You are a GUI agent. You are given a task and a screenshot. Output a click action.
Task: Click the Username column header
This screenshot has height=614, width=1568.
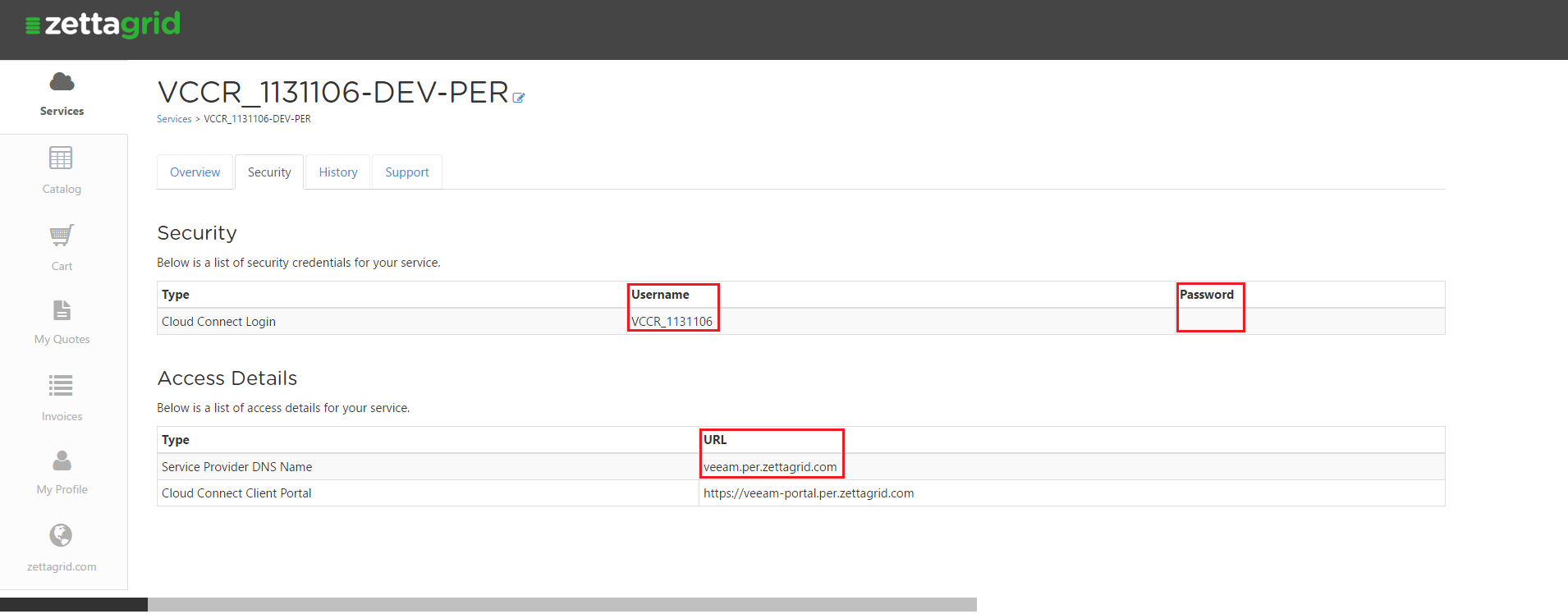pos(660,295)
